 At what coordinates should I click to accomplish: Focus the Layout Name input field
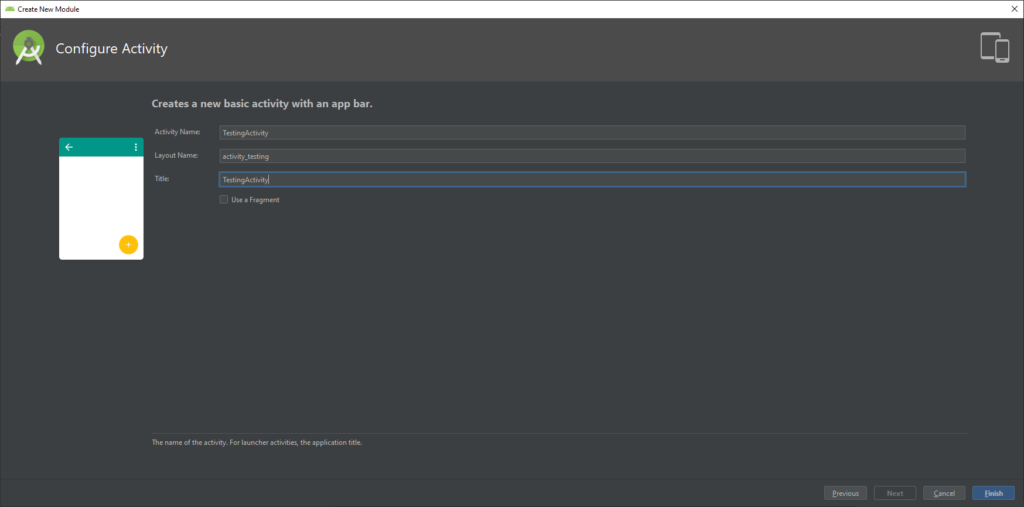click(x=592, y=156)
